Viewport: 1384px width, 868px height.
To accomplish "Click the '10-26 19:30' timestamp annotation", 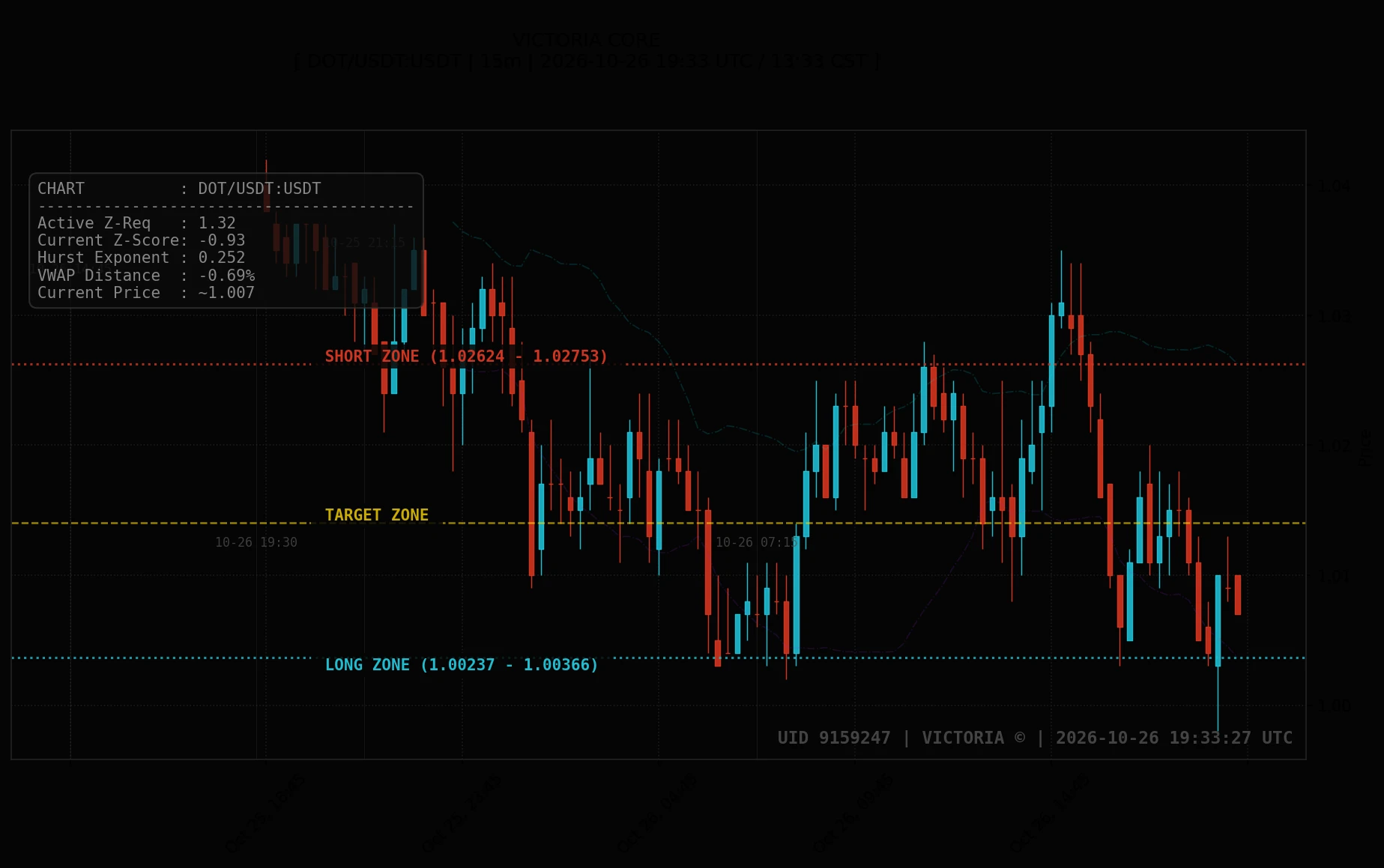I will (x=256, y=542).
